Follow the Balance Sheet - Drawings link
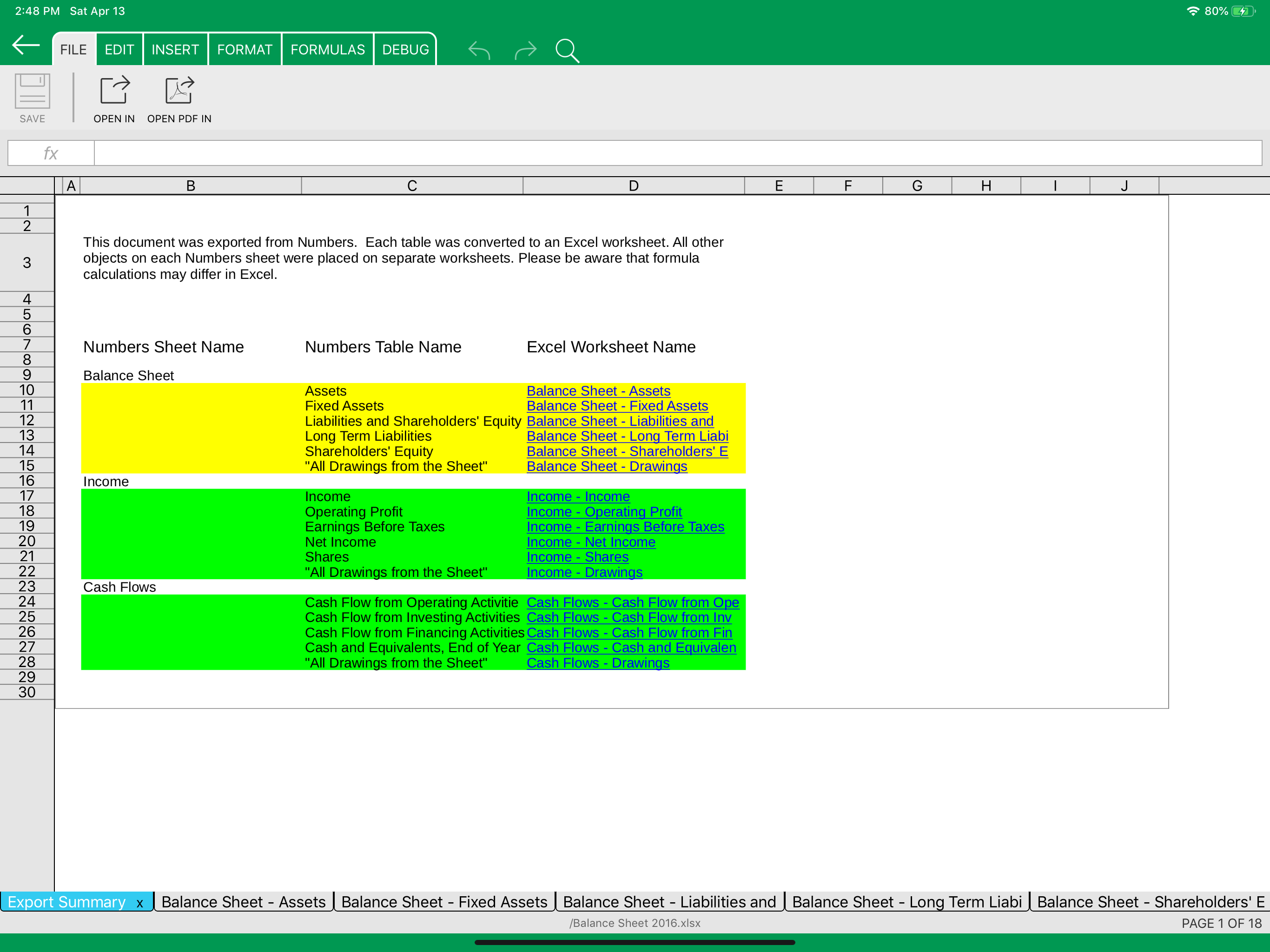1270x952 pixels. tap(607, 467)
